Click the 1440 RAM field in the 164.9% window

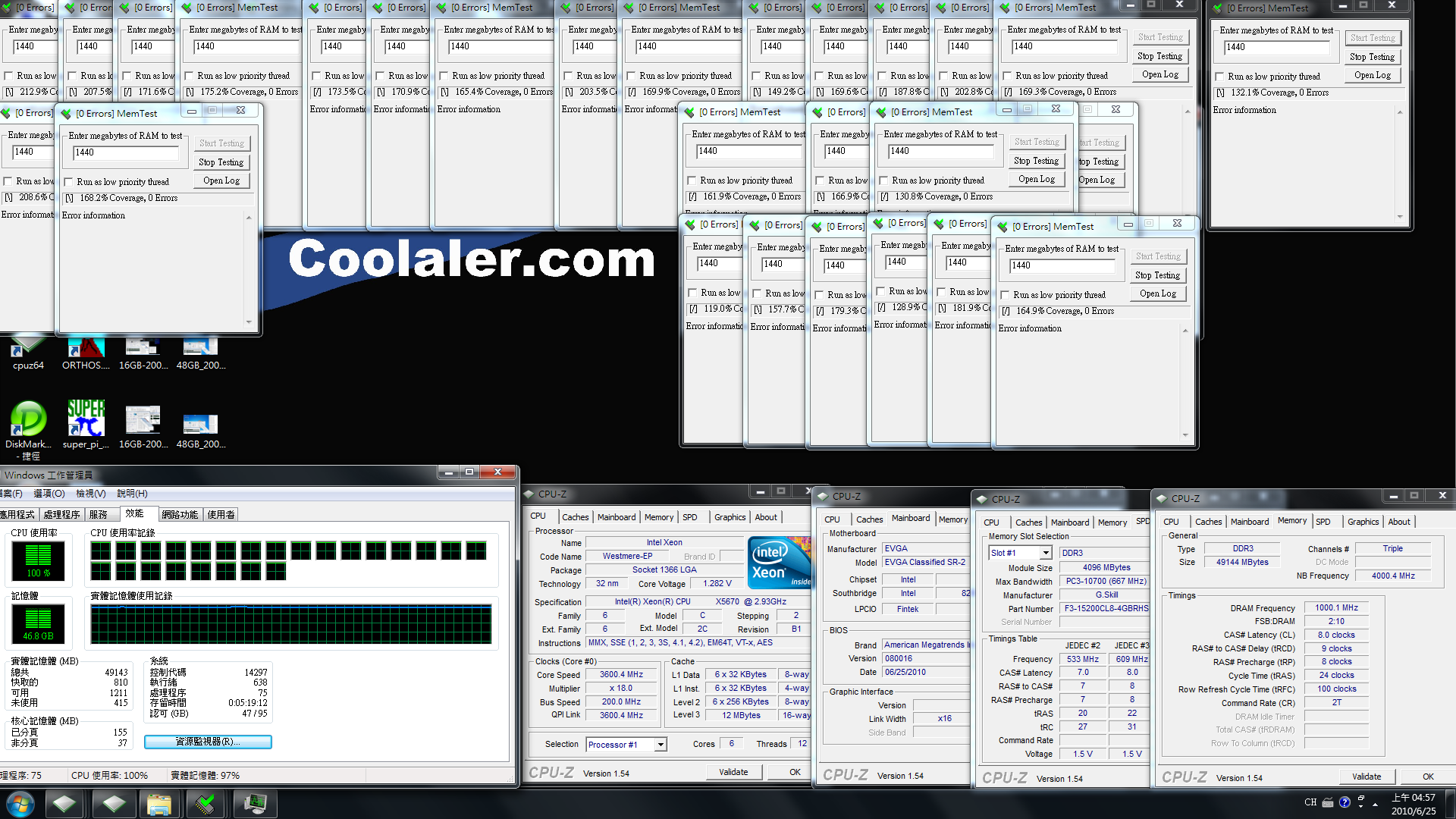point(1062,265)
